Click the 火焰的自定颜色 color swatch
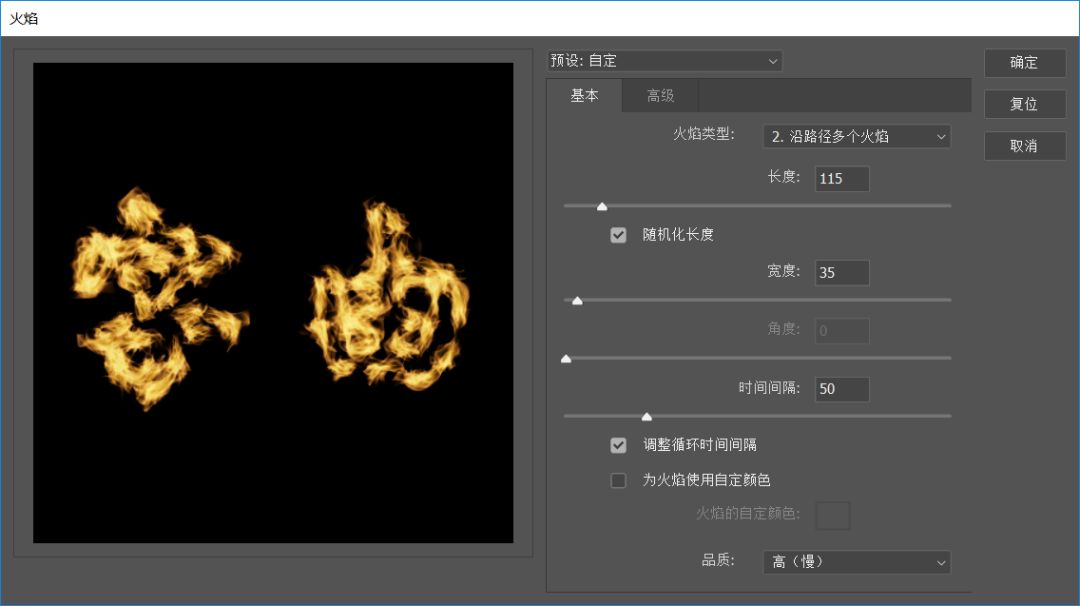Image resolution: width=1080 pixels, height=606 pixels. click(x=833, y=515)
